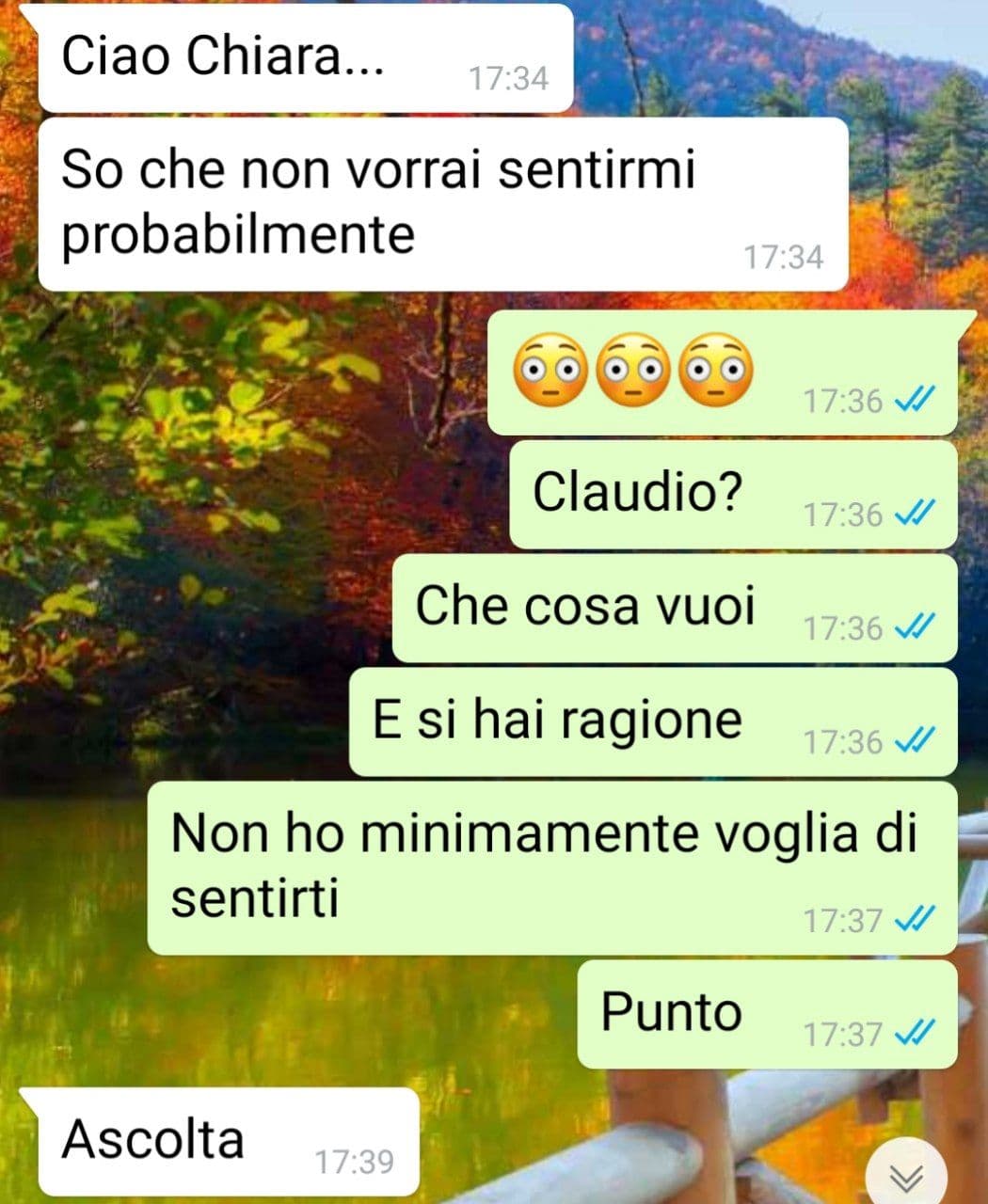The image size is (988, 1204).
Task: Tap the read ticks beside 'Claudio?'
Action: click(x=914, y=514)
